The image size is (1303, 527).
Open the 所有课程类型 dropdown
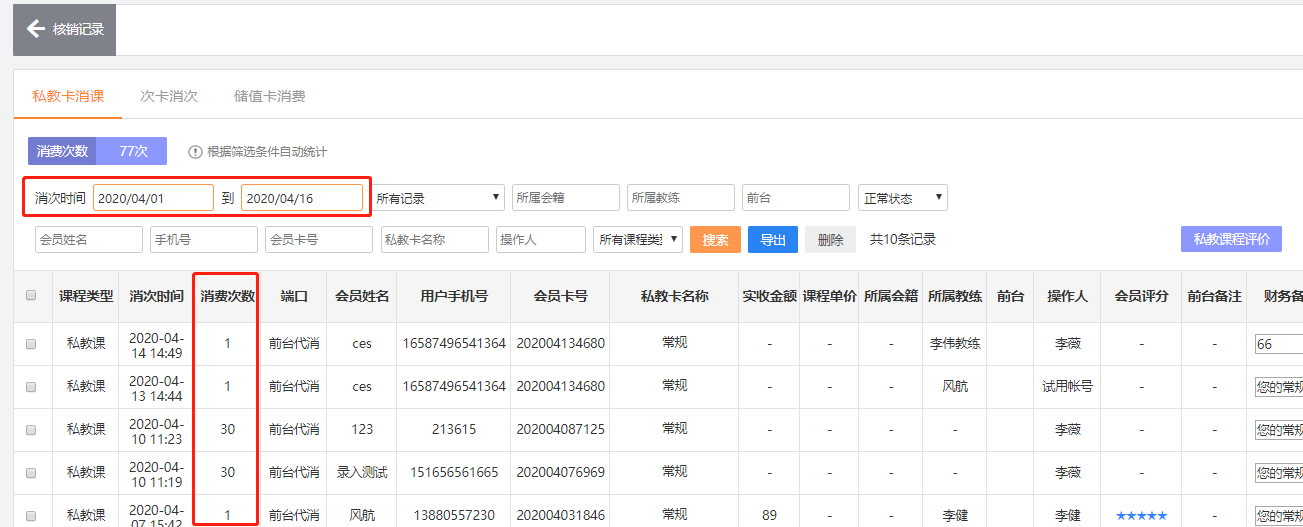pyautogui.click(x=637, y=240)
